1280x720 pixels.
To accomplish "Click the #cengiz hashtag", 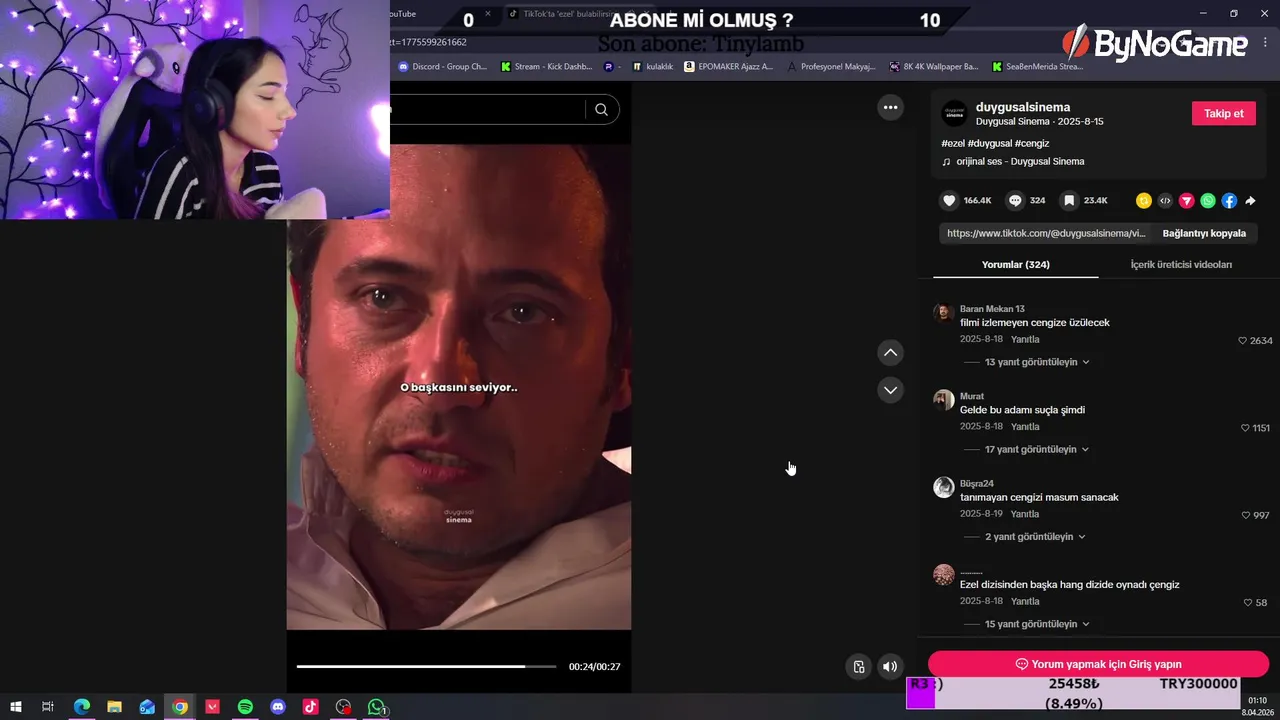I will (1031, 144).
